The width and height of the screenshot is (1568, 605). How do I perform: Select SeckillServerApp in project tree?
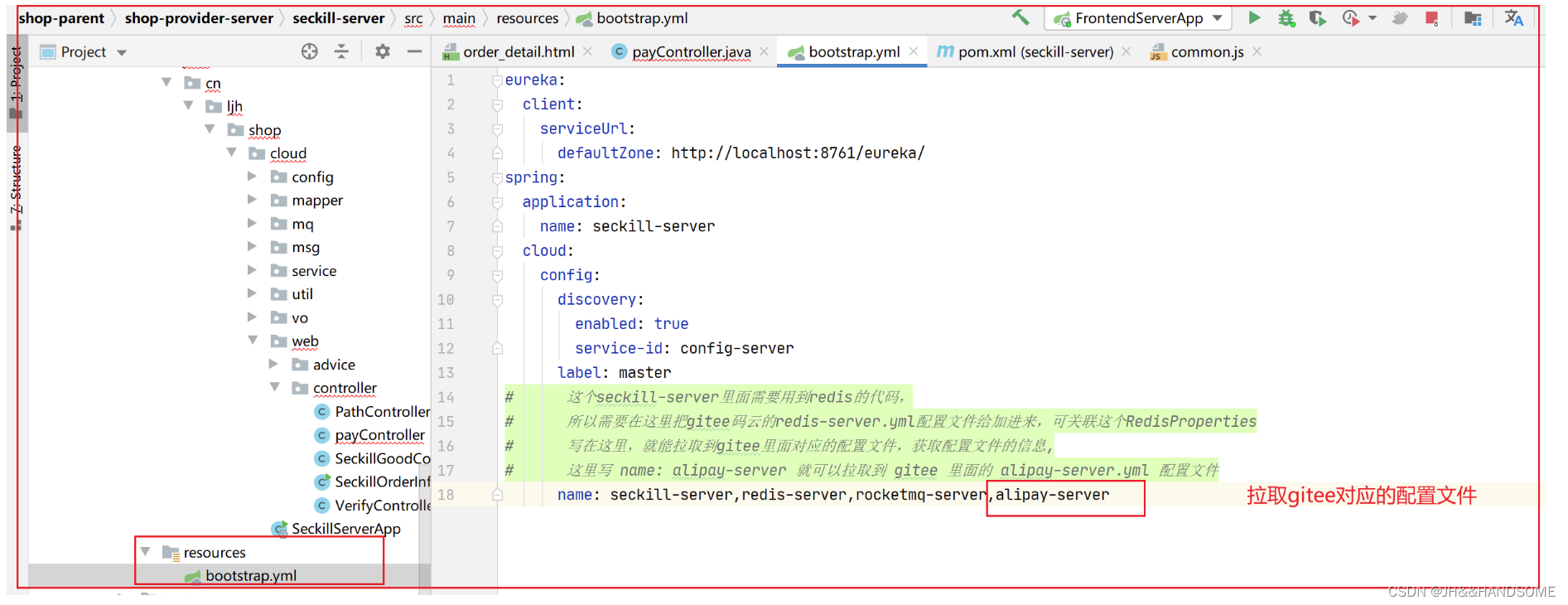coord(336,528)
